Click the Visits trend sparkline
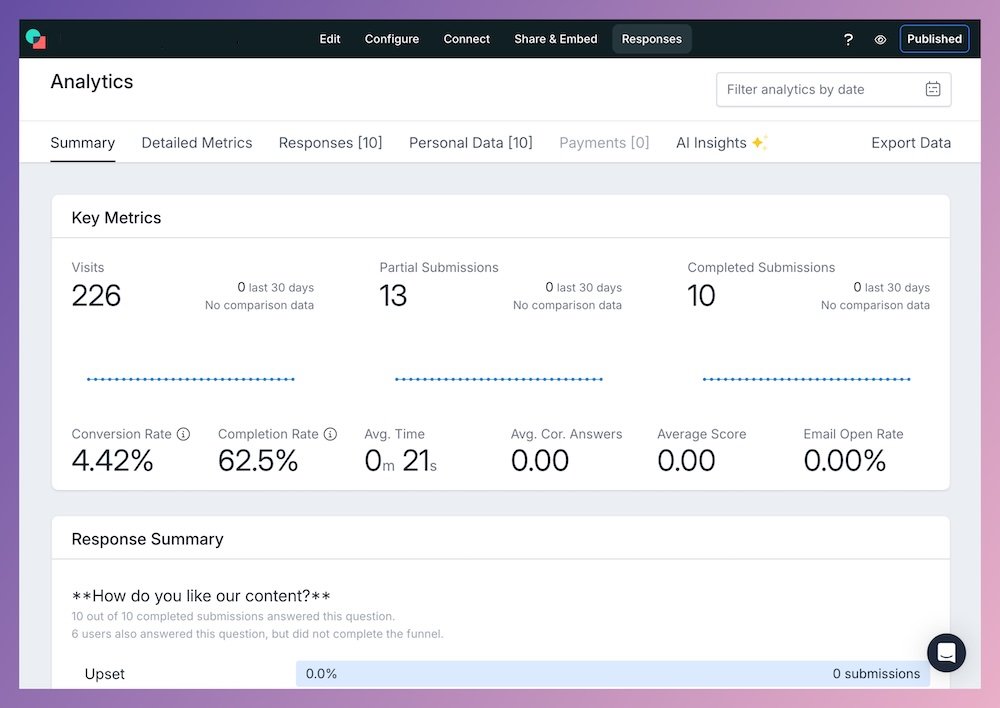 [x=190, y=379]
